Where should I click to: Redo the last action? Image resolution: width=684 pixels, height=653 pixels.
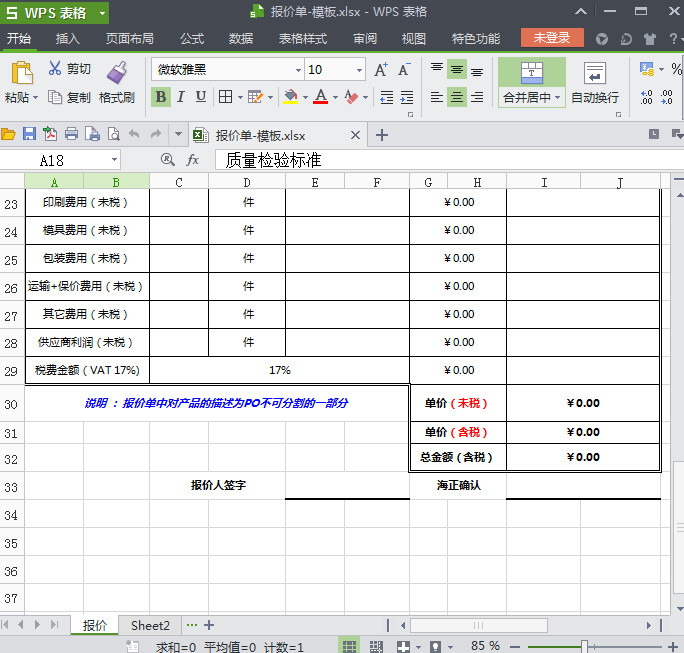[156, 134]
